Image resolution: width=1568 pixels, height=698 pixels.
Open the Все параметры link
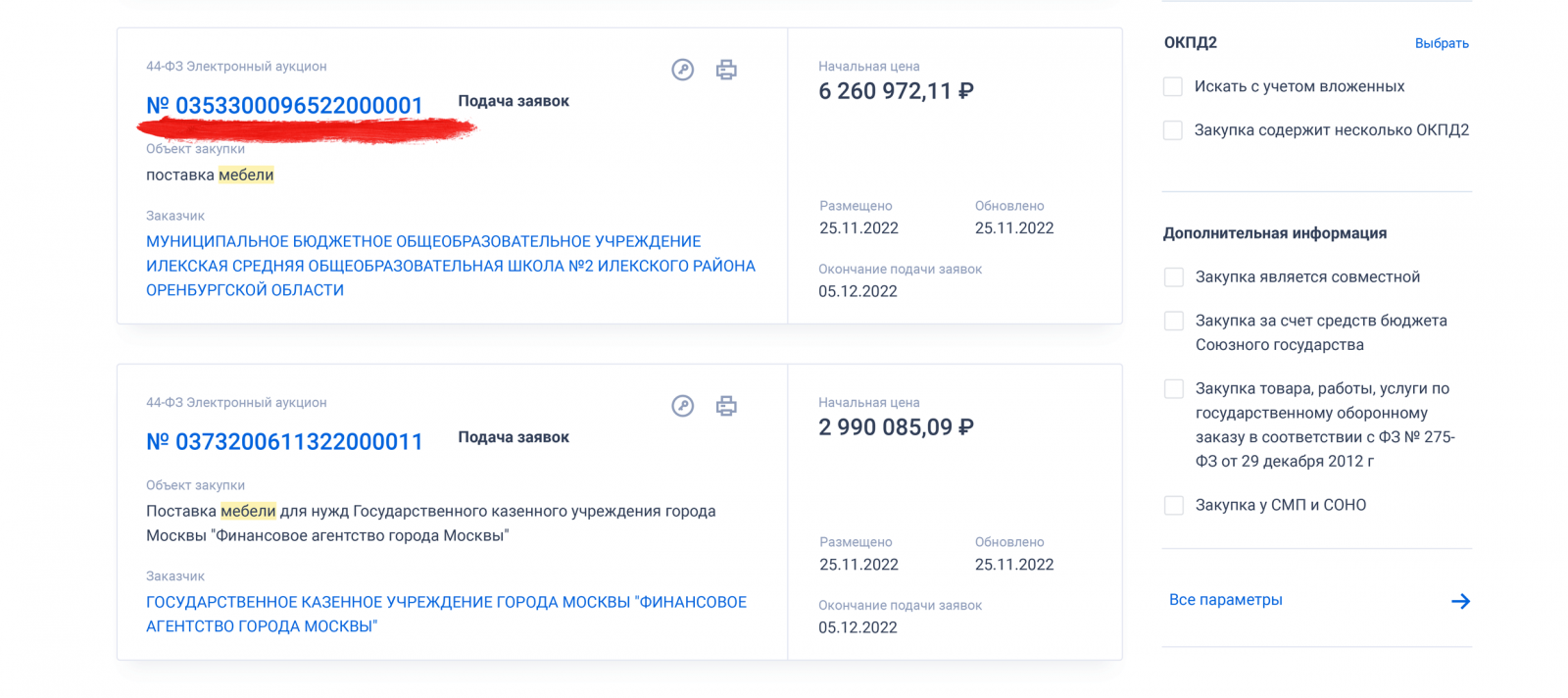click(x=1225, y=600)
